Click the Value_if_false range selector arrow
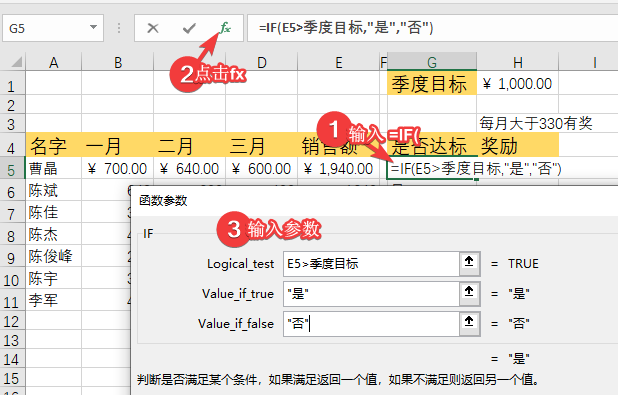The width and height of the screenshot is (618, 395). tap(469, 323)
